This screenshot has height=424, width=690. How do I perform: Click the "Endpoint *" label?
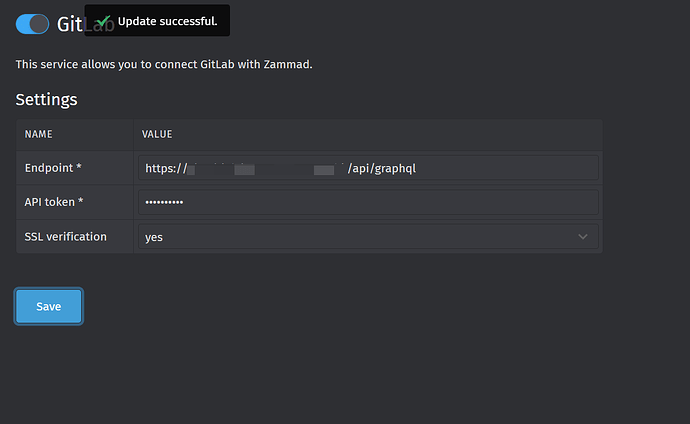point(54,168)
